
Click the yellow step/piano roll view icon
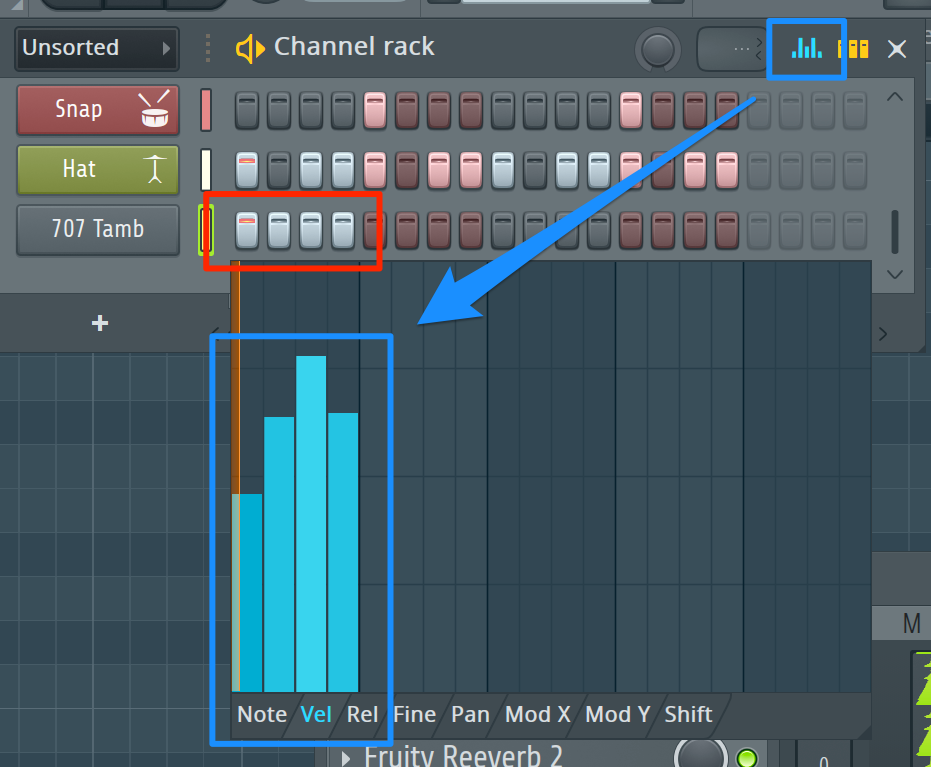pyautogui.click(x=853, y=49)
